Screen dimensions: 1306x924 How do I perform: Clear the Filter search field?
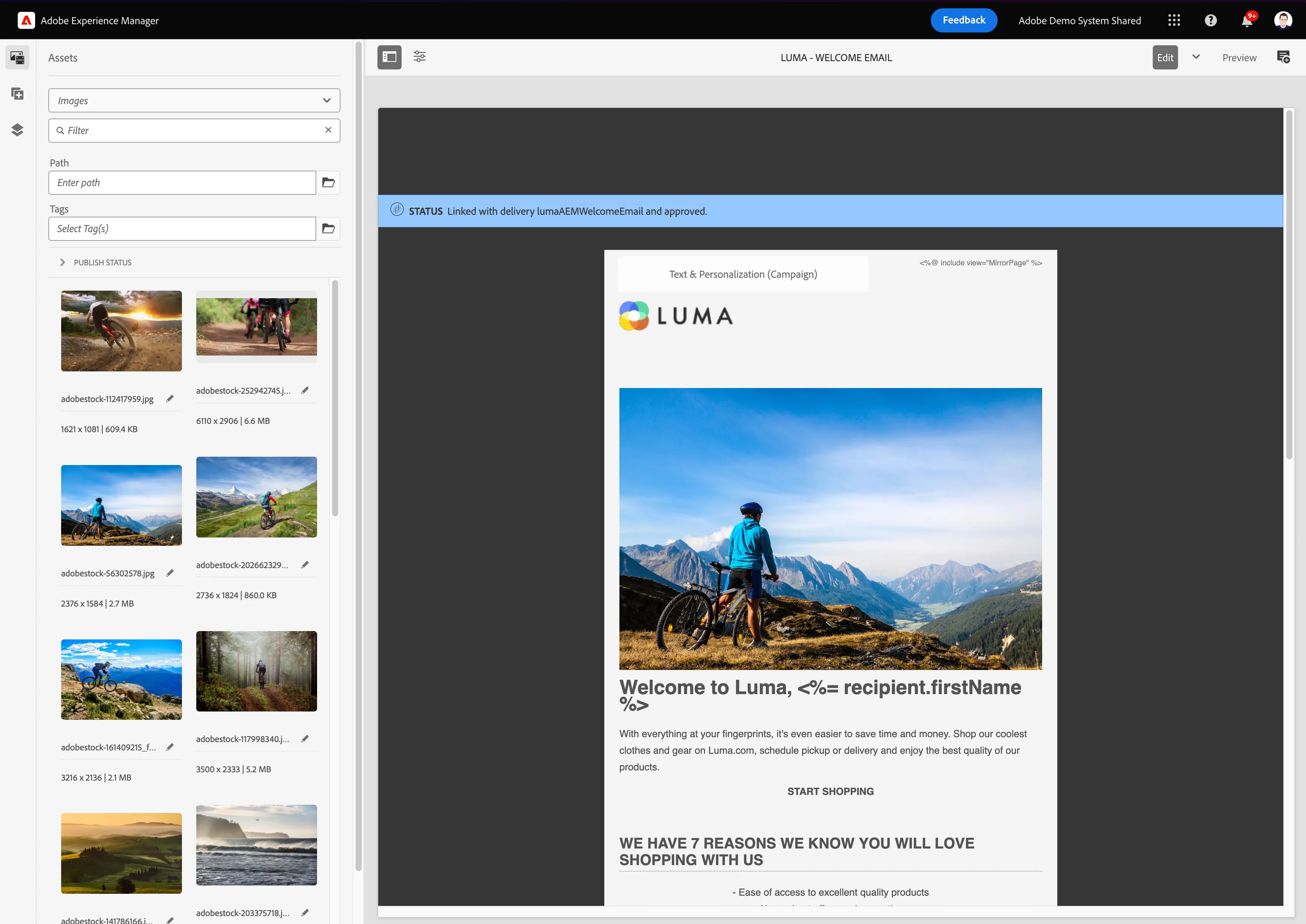(328, 130)
